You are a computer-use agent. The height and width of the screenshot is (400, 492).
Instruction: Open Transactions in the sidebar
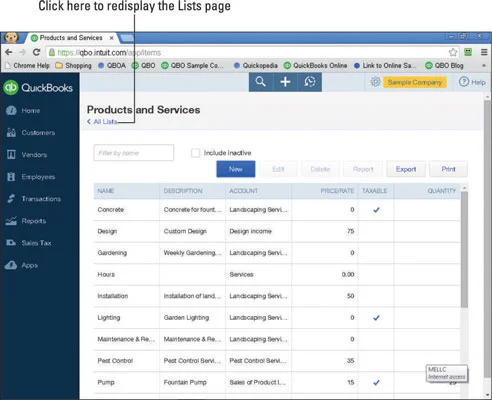click(33, 199)
